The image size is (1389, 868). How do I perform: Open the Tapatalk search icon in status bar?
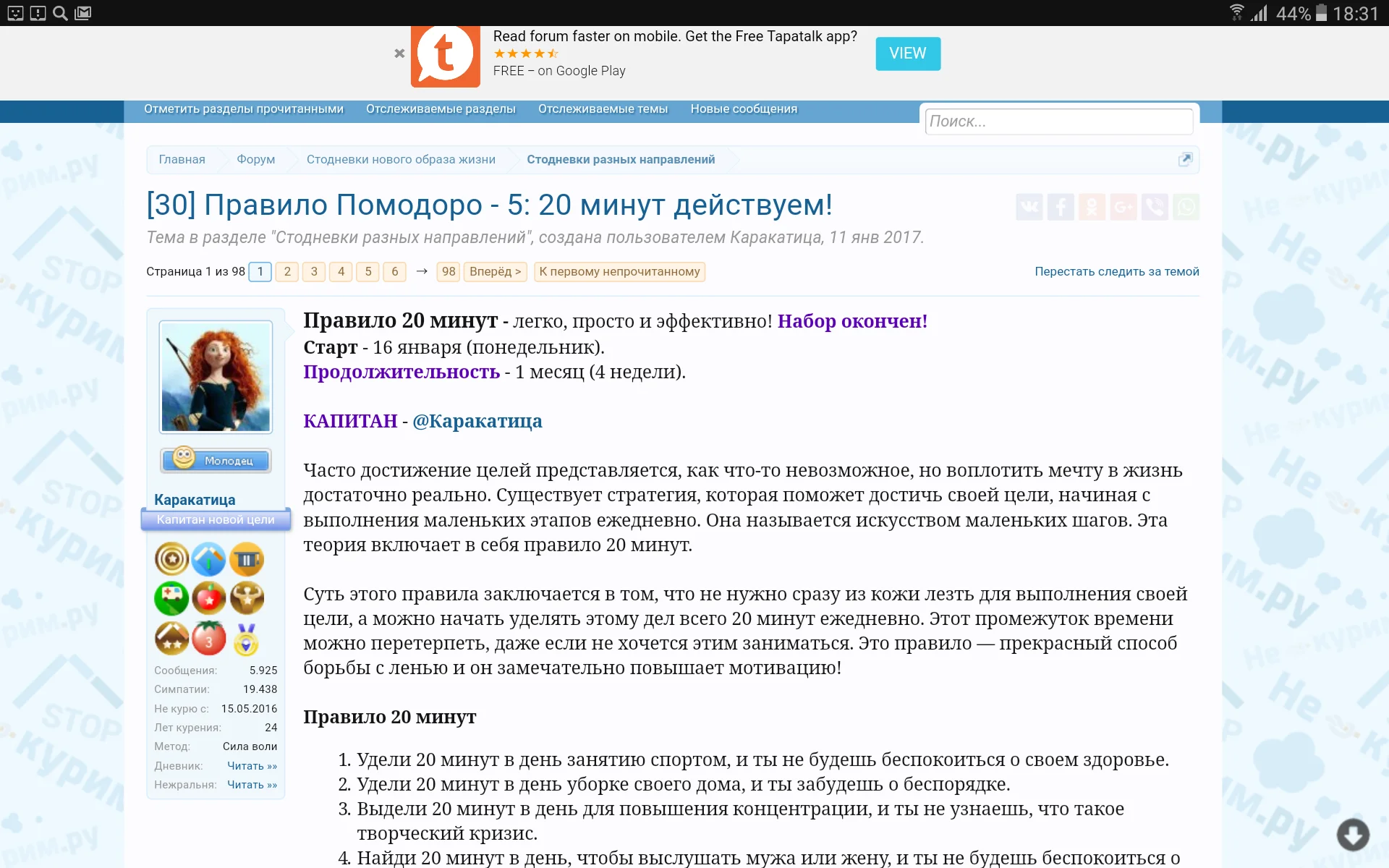(x=59, y=12)
